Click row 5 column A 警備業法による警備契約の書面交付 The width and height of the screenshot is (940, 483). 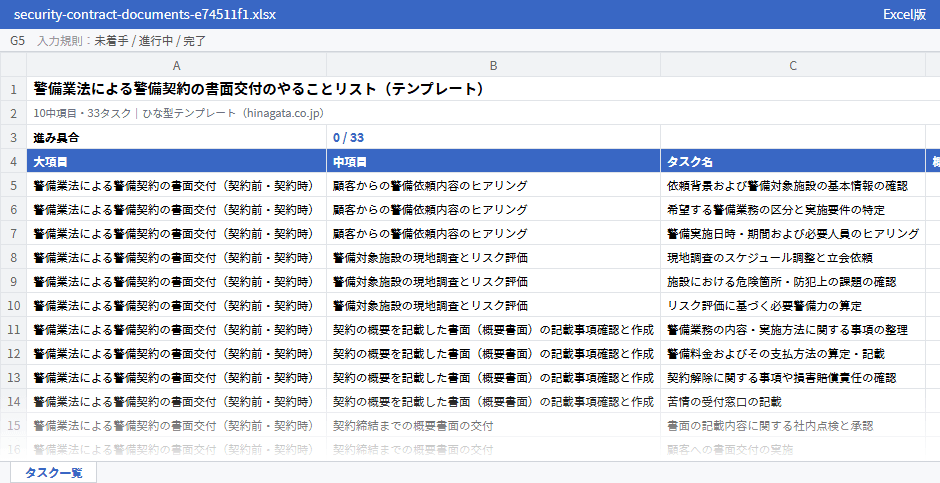[176, 186]
